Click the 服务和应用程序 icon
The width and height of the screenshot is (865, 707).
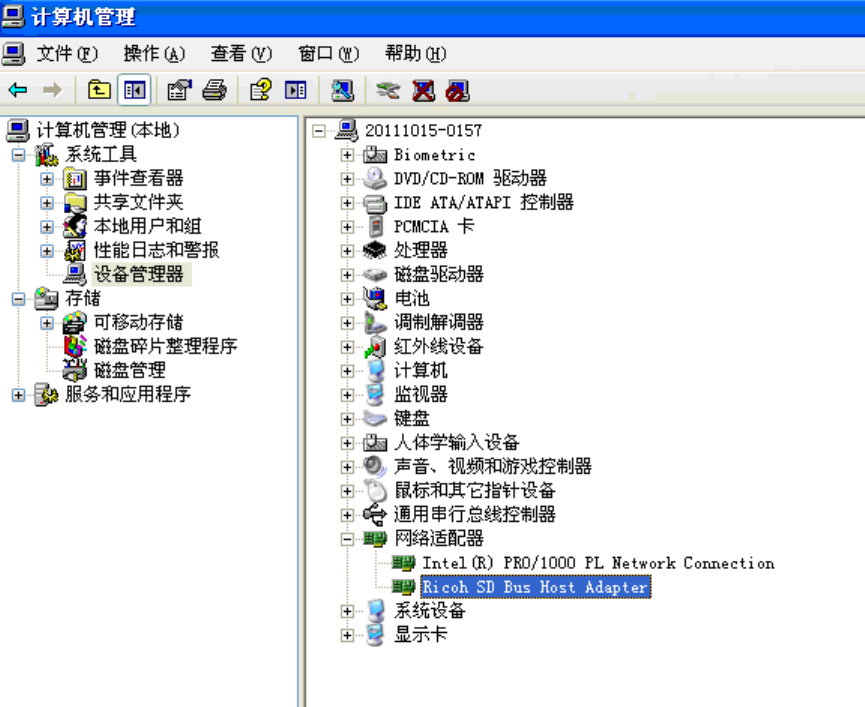[46, 395]
